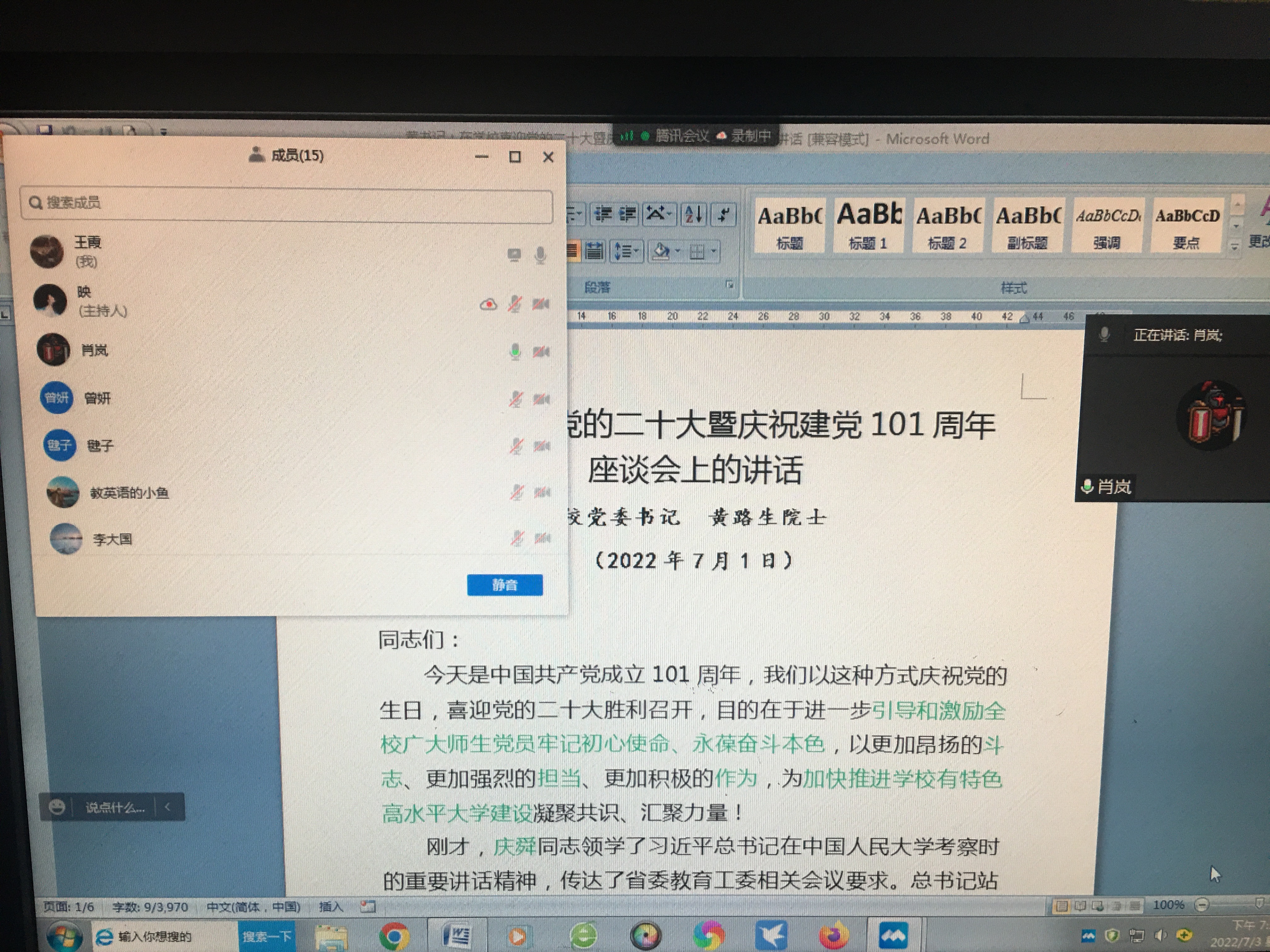Viewport: 1270px width, 952px height.
Task: Toggle 映's camera icon
Action: [540, 303]
